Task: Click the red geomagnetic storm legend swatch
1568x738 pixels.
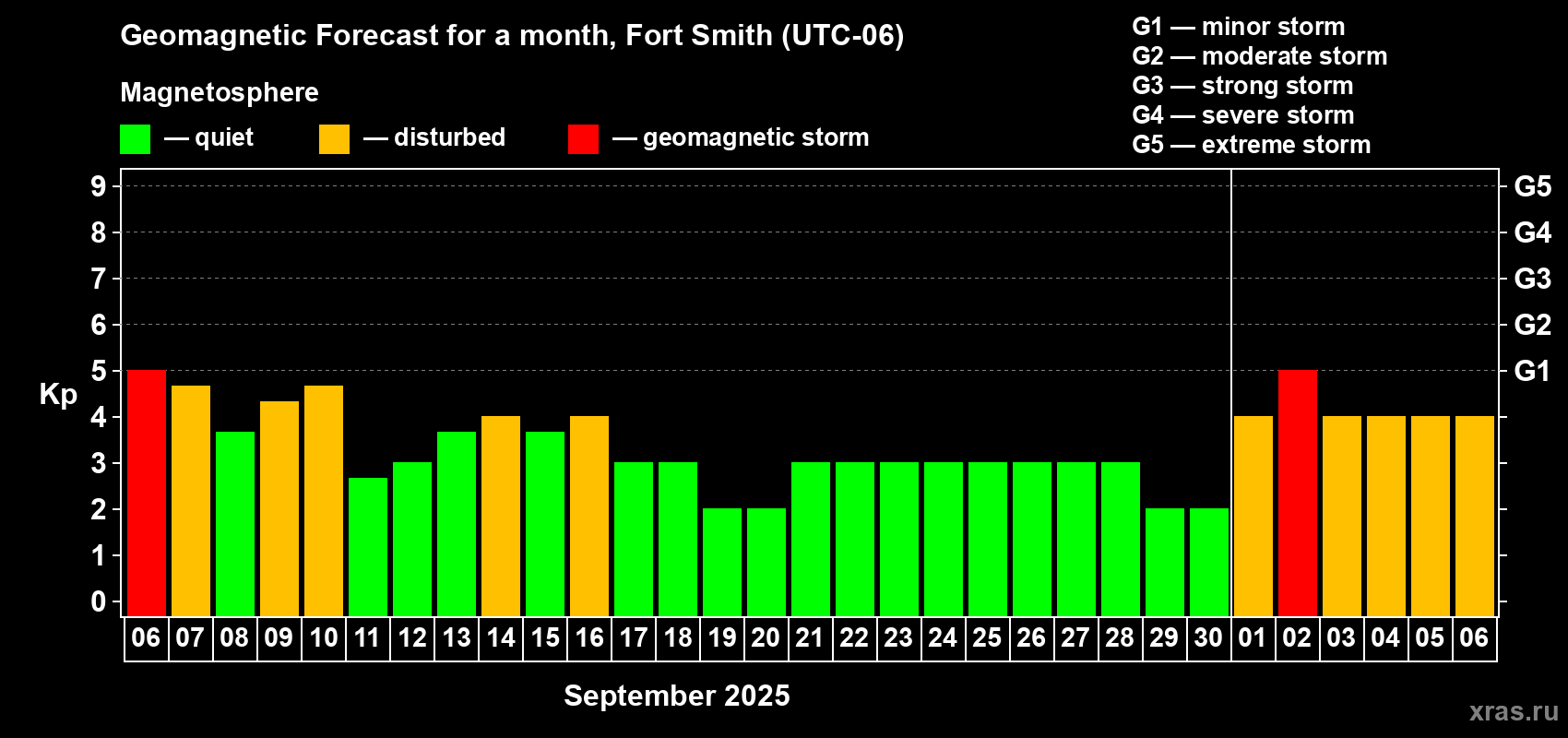Action: 583,139
